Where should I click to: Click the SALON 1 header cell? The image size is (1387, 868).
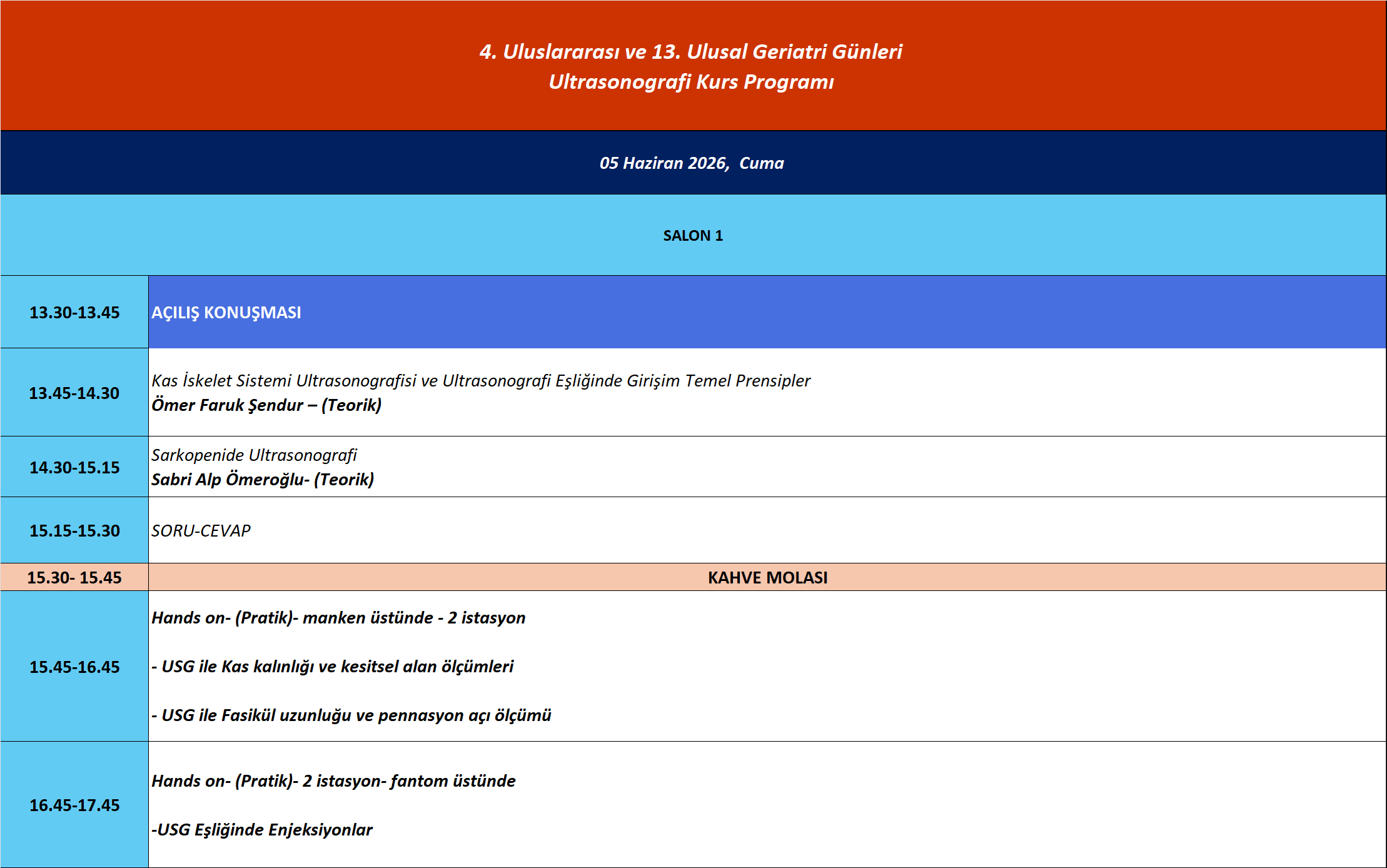point(693,236)
